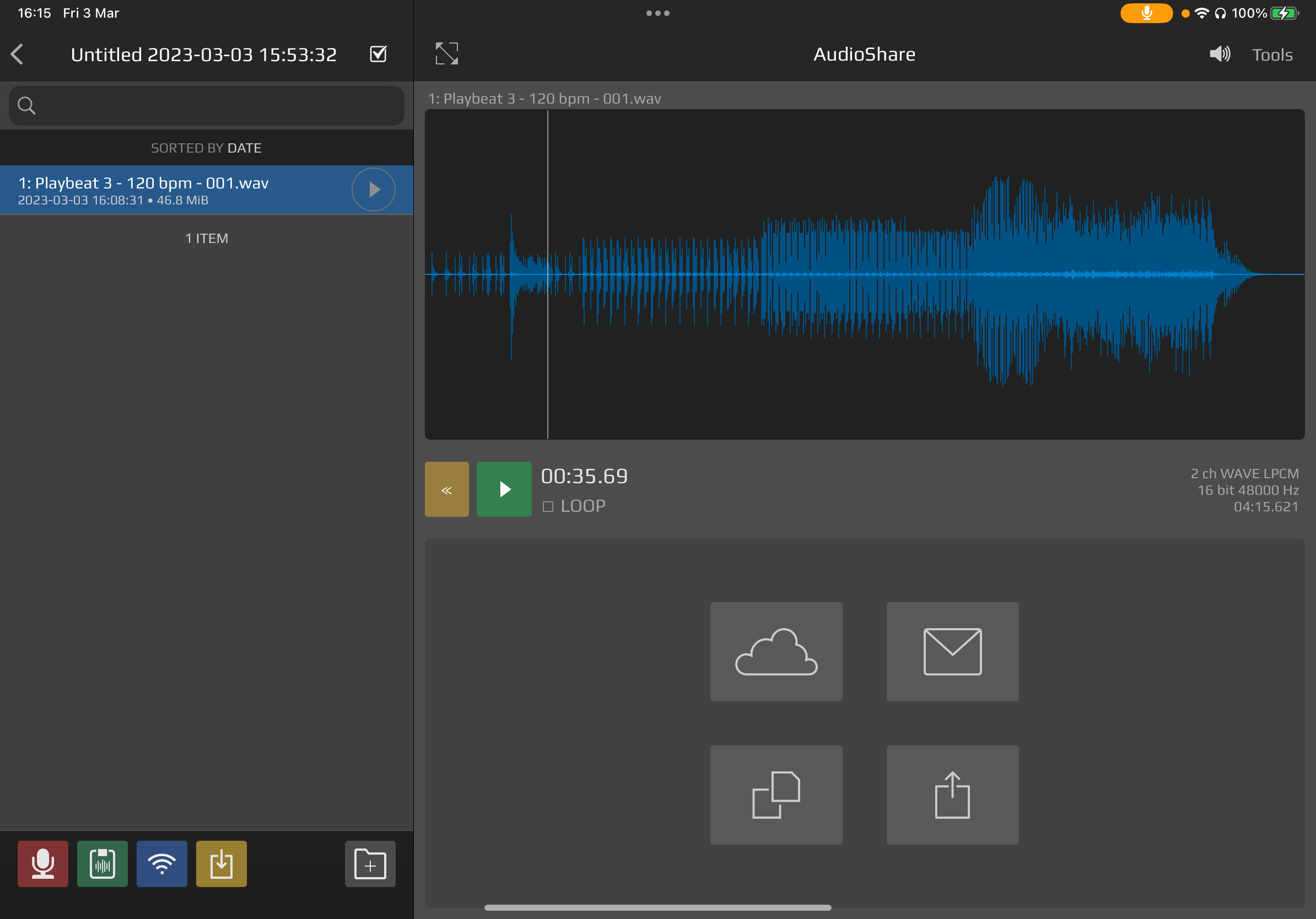Start recording with red microphone button

point(43,863)
